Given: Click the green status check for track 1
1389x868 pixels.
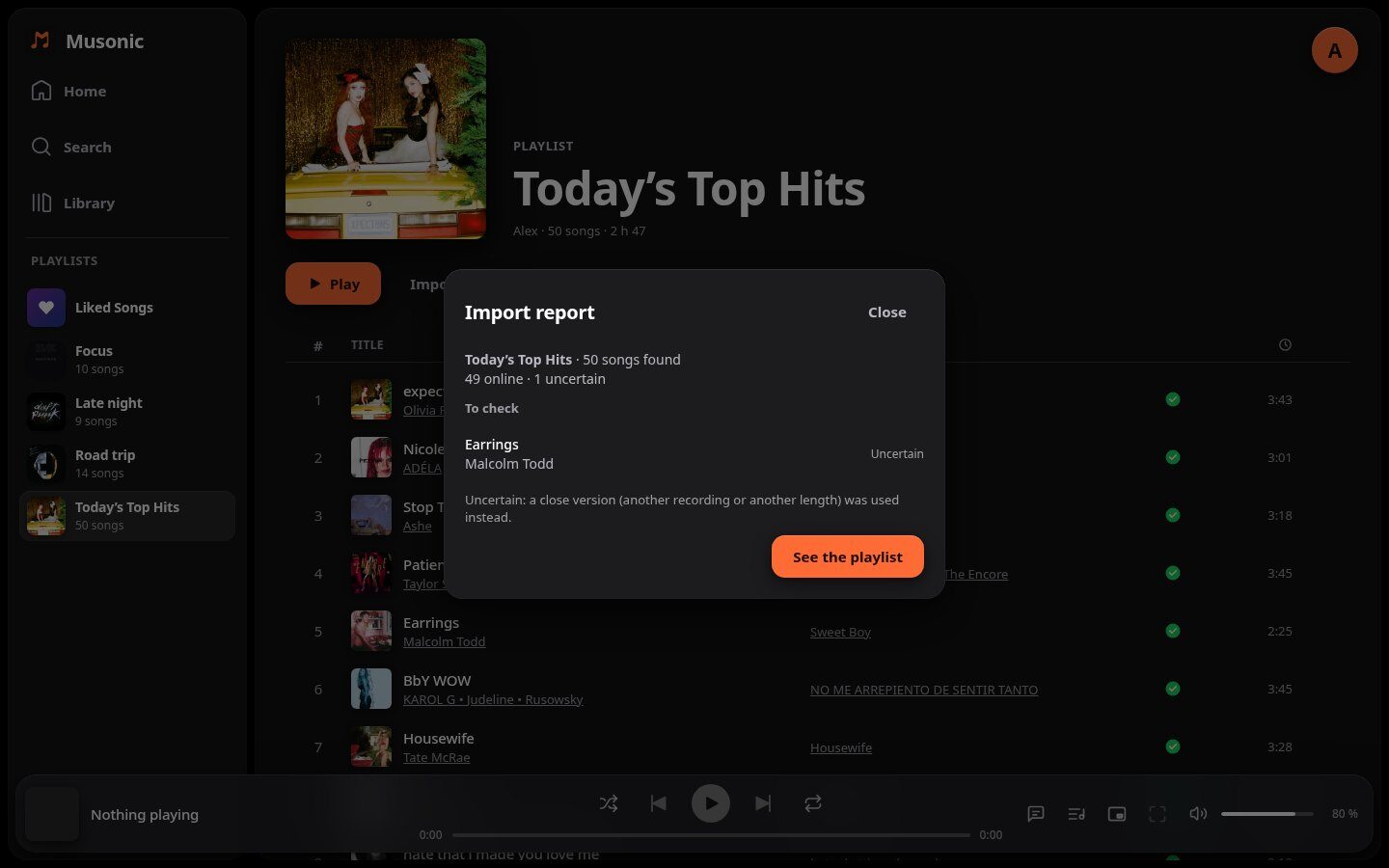Looking at the screenshot, I should point(1173,399).
